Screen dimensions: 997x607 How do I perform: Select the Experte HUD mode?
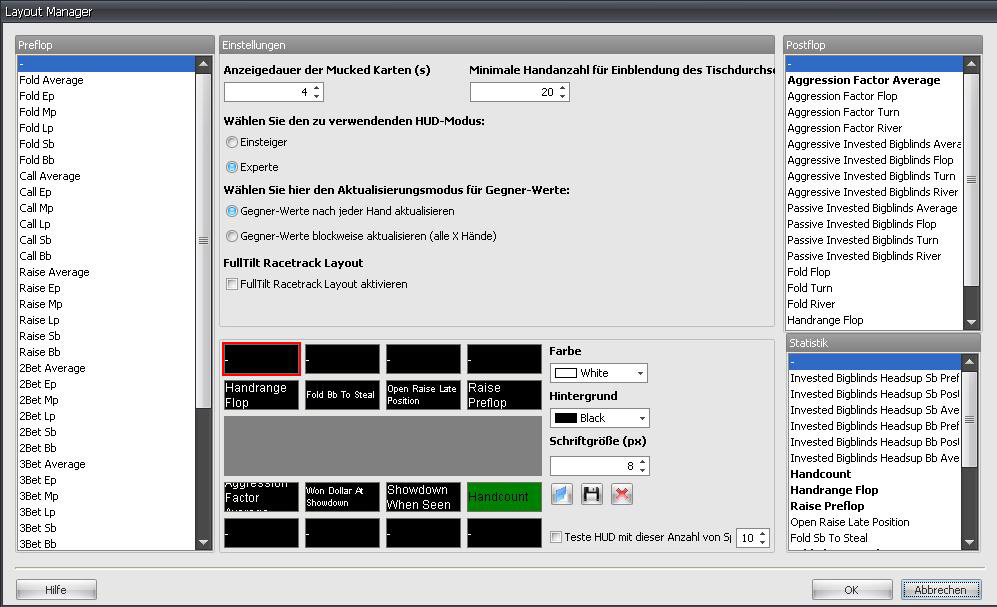tap(232, 167)
